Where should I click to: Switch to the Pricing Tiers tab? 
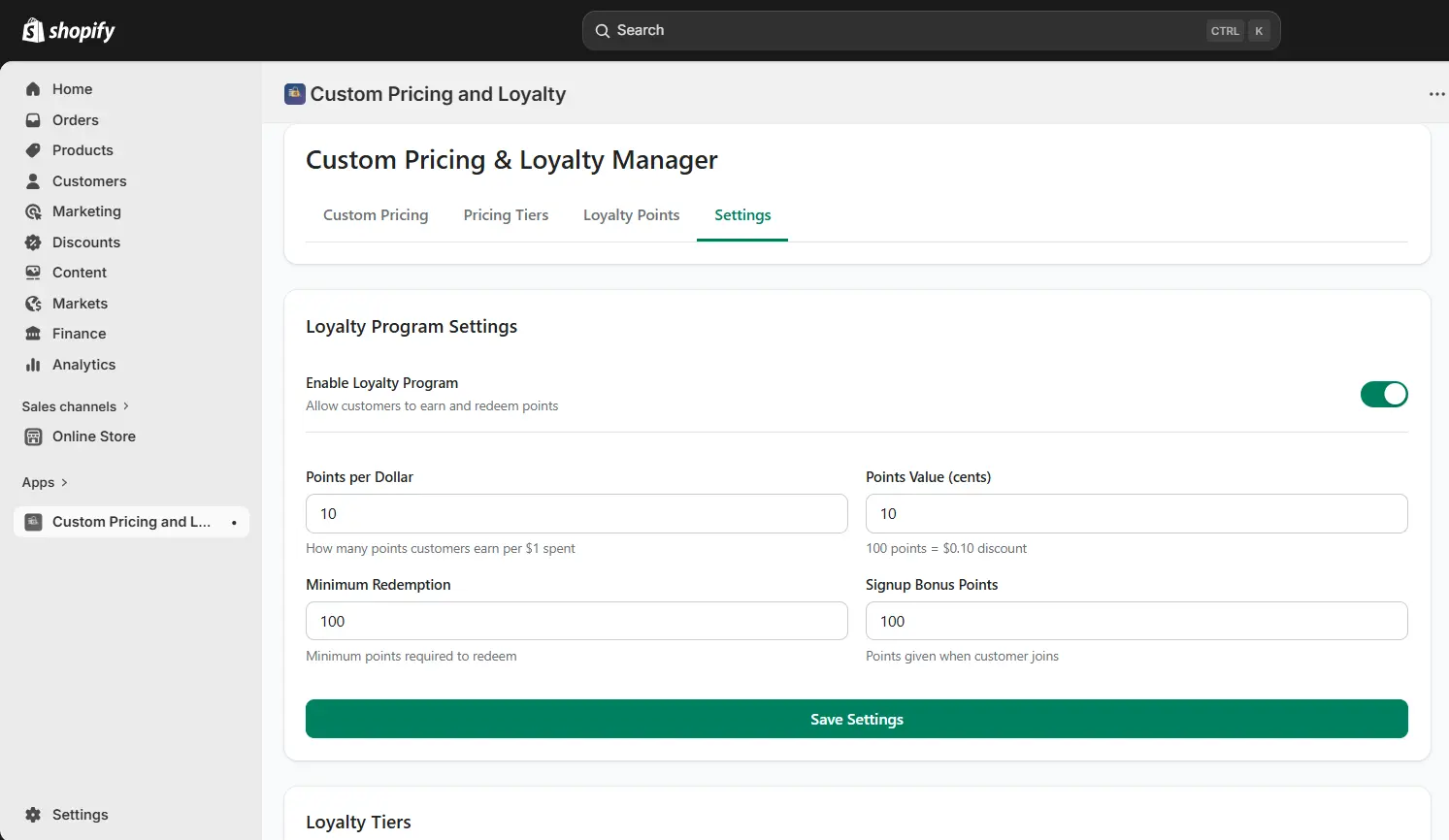506,214
